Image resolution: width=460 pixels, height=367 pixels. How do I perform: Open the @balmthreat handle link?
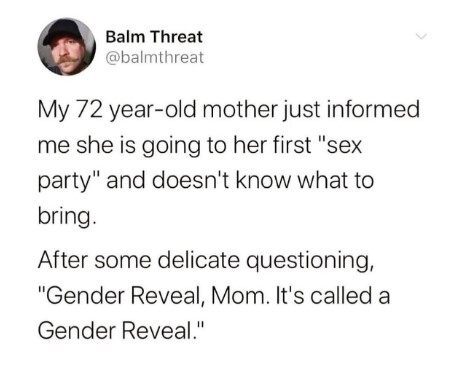point(155,57)
